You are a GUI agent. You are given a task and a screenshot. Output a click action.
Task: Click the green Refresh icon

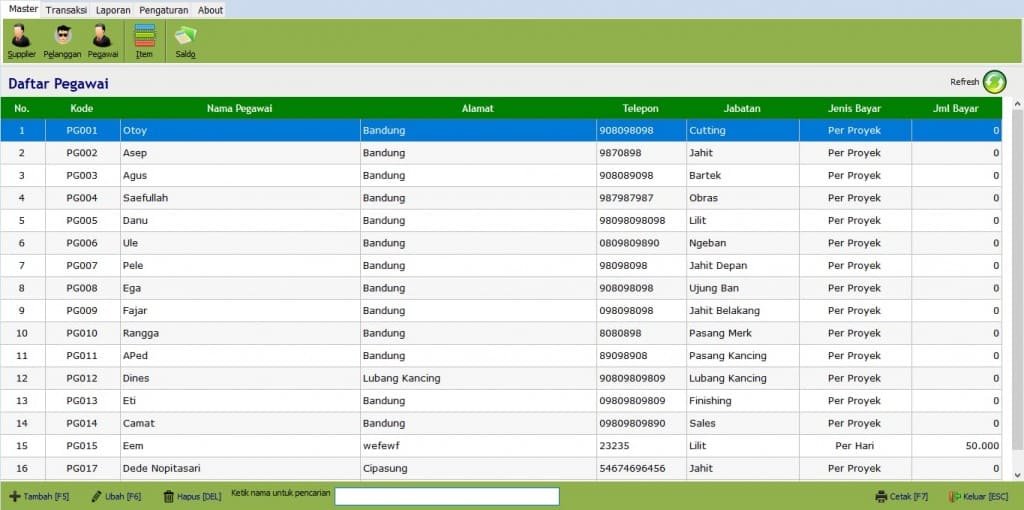point(995,82)
